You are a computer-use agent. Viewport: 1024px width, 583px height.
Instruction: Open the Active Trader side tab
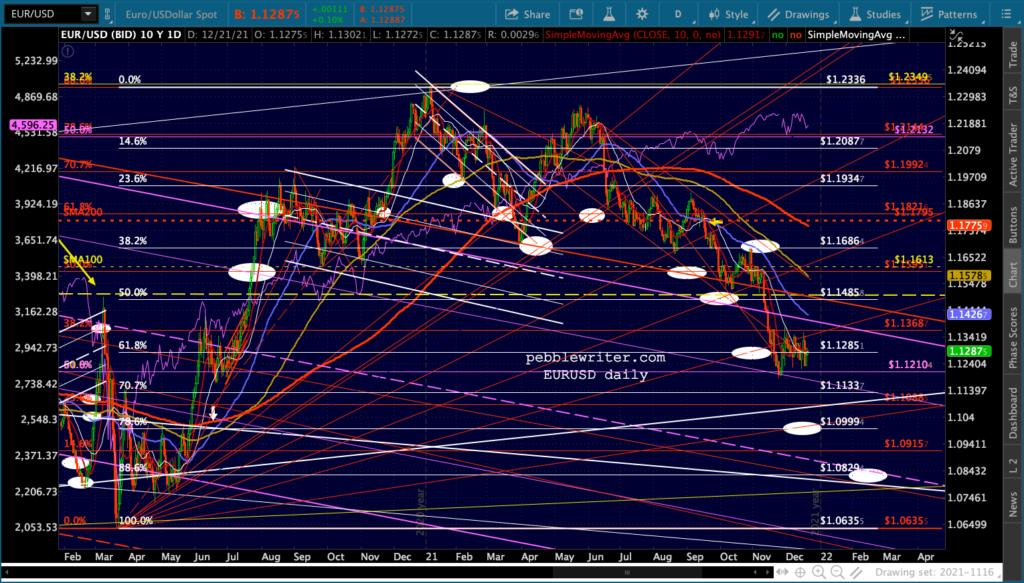pos(1013,154)
